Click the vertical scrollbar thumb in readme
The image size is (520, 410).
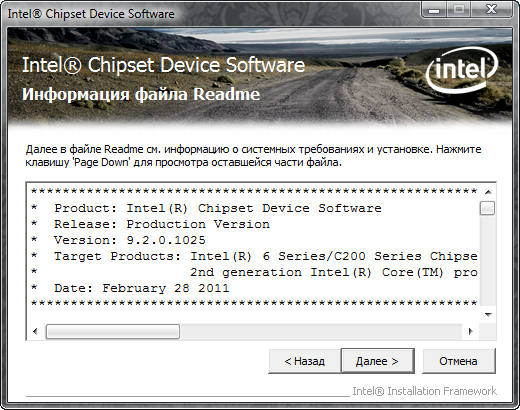[487, 208]
